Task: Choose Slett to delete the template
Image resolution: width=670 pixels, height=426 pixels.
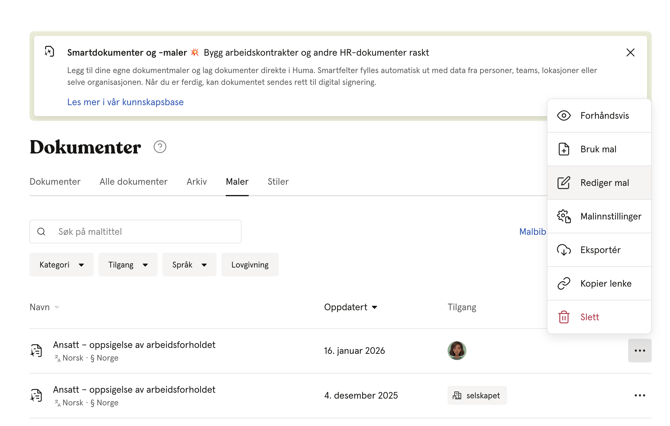Action: click(599, 317)
